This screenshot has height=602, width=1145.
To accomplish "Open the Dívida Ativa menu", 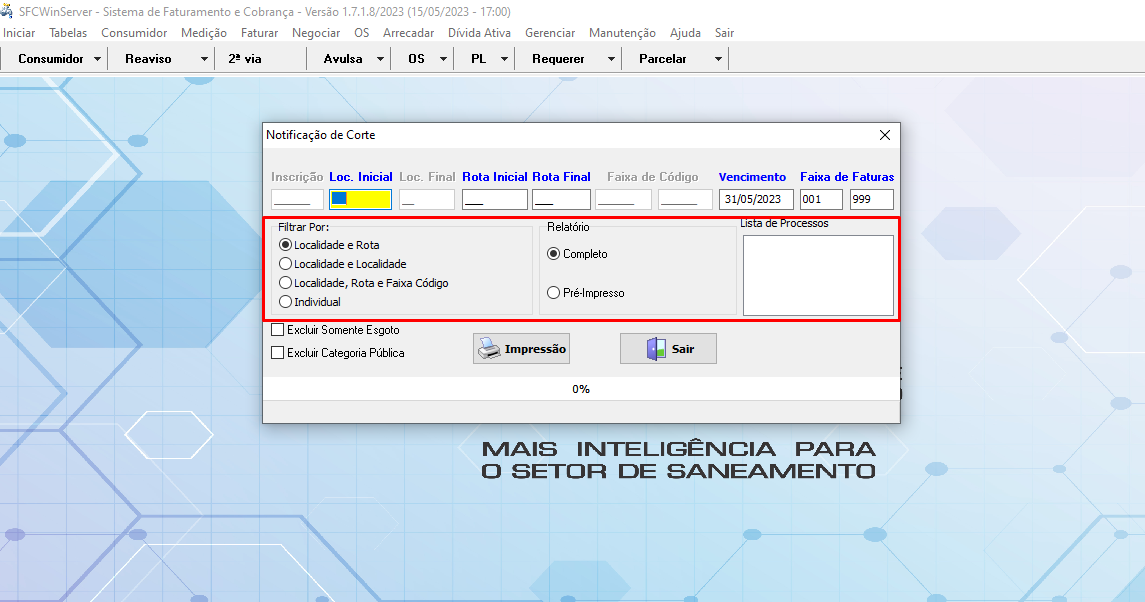I will click(479, 33).
